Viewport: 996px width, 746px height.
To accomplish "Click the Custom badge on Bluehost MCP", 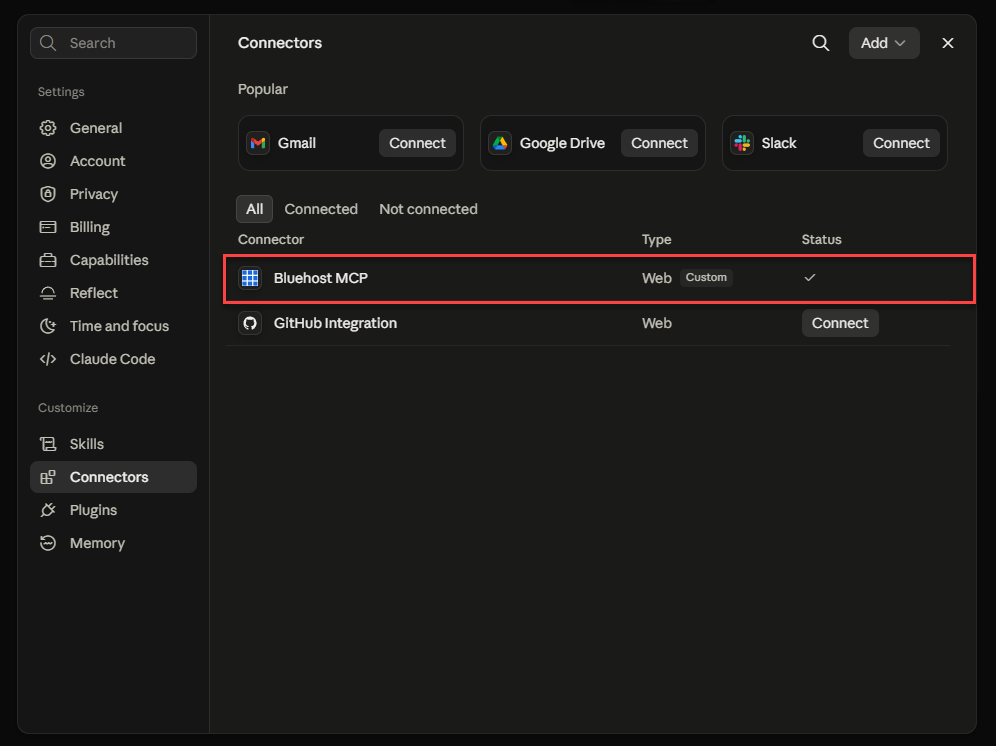I will click(x=706, y=277).
